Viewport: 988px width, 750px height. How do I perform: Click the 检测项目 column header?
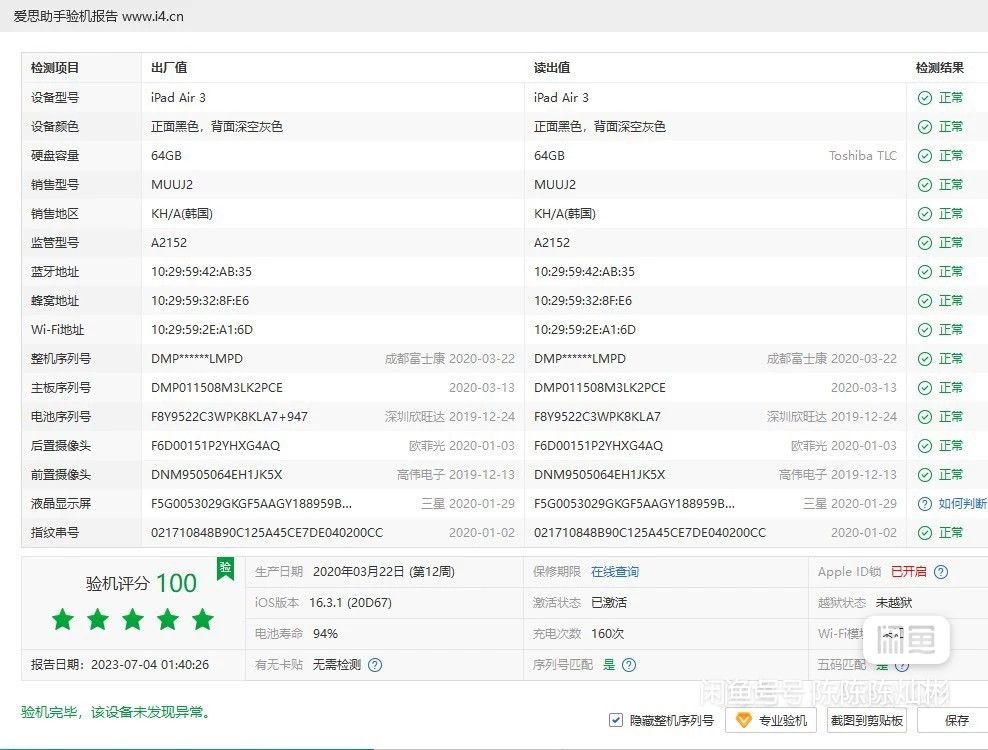click(55, 67)
